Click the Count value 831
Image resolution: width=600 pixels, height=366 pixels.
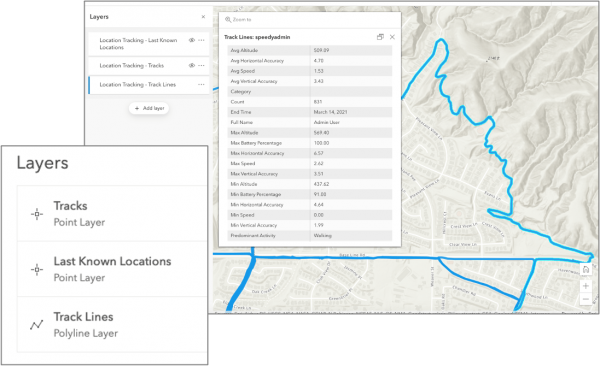[318, 102]
